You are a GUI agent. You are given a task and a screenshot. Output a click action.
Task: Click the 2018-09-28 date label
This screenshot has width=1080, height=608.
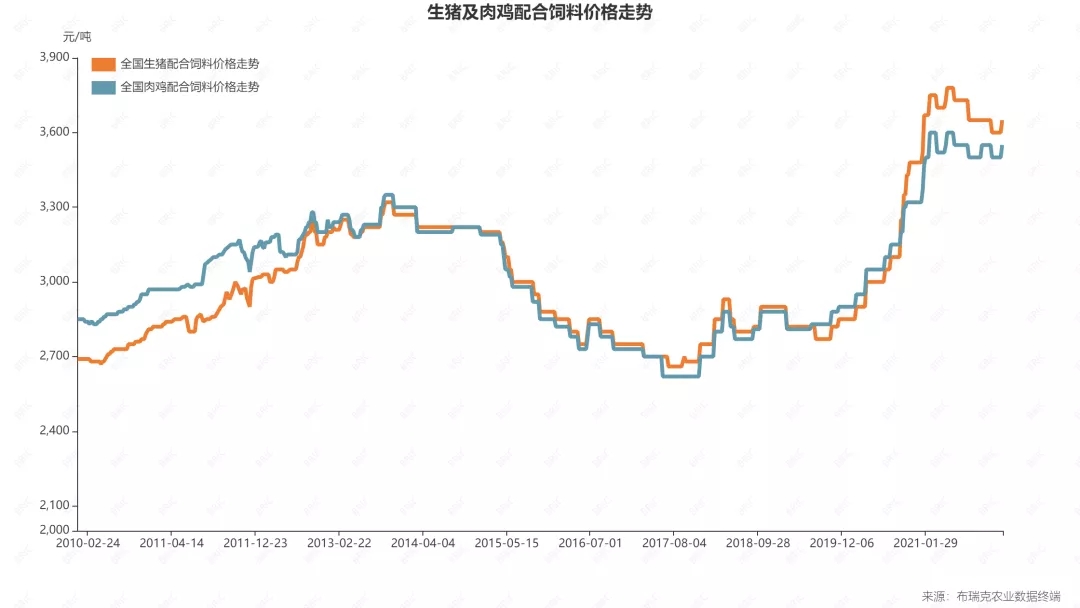tap(758, 543)
